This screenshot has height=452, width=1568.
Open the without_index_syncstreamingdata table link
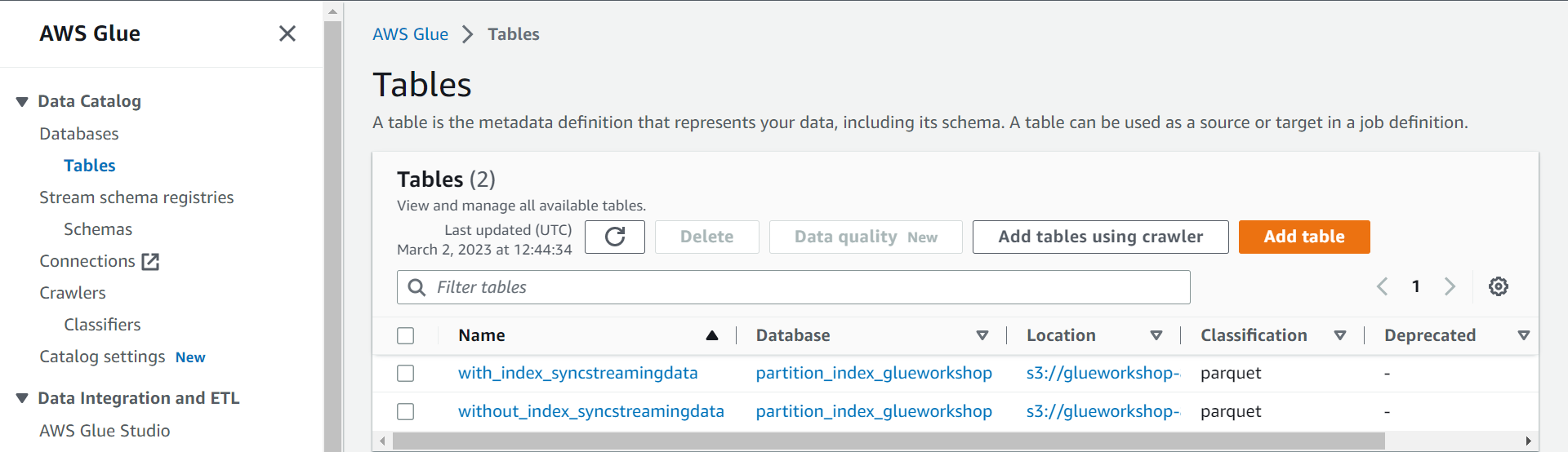click(x=591, y=411)
